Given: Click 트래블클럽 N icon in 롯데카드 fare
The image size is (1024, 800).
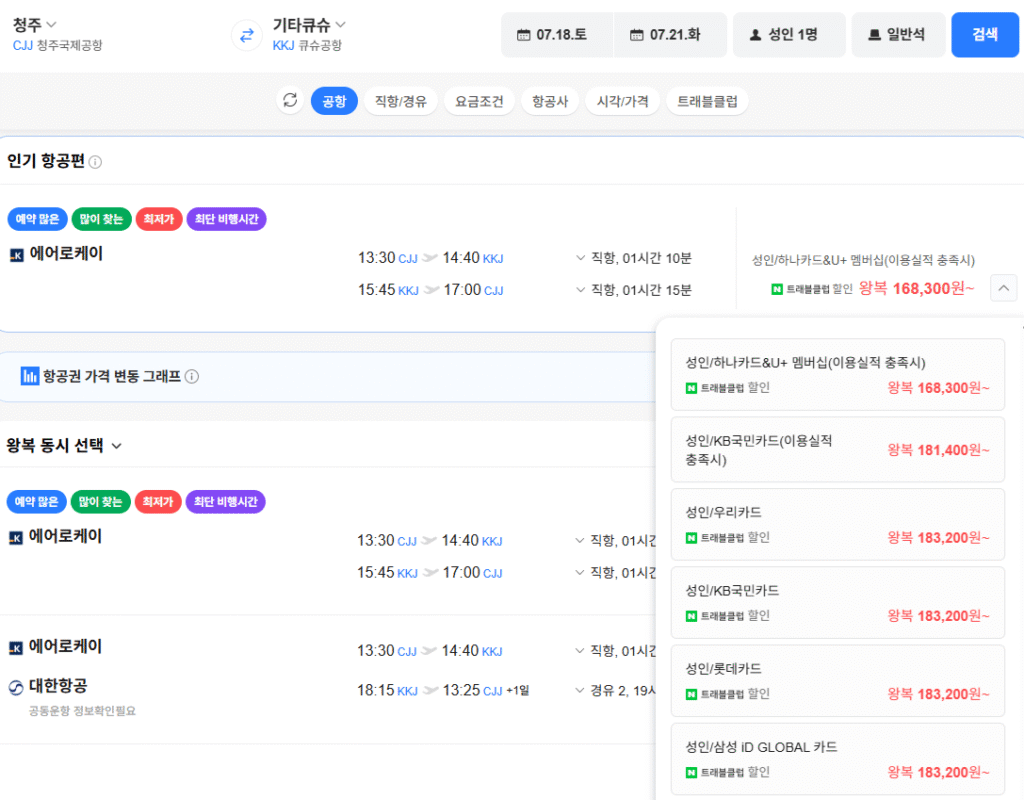Looking at the screenshot, I should (x=691, y=694).
